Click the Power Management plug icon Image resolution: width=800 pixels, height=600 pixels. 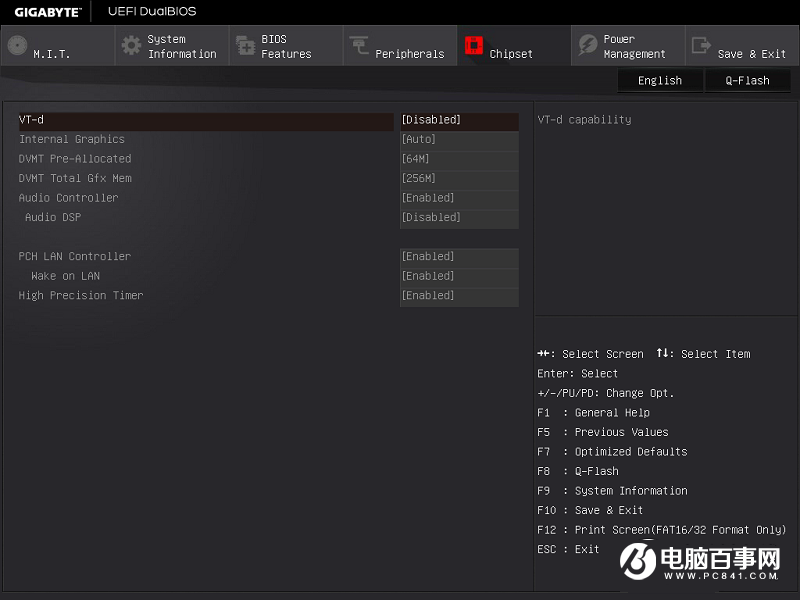click(x=587, y=46)
